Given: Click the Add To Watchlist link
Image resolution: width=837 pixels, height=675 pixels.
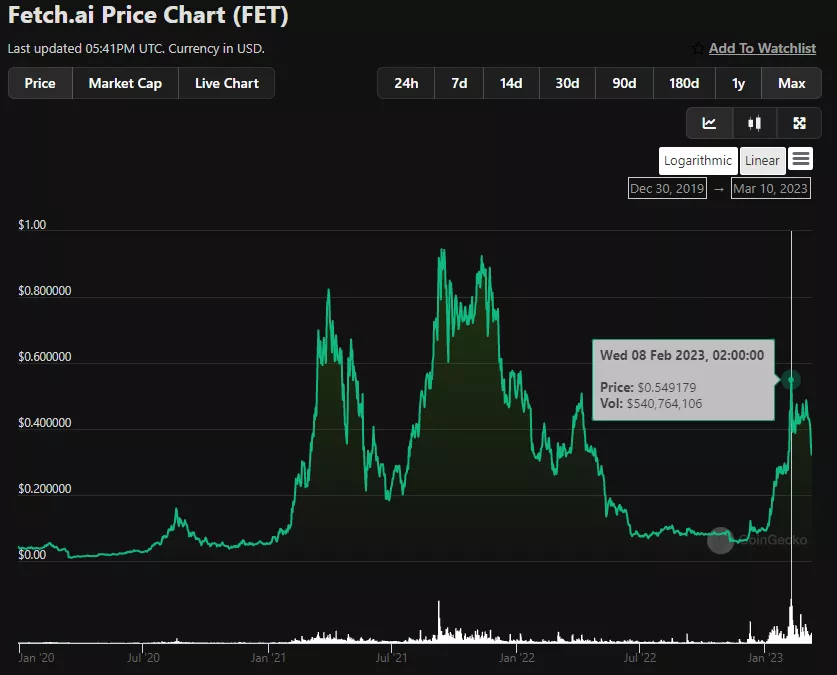Looking at the screenshot, I should [762, 49].
